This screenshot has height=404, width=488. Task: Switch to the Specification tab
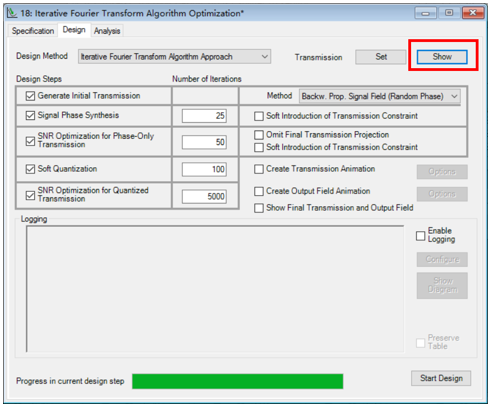33,31
